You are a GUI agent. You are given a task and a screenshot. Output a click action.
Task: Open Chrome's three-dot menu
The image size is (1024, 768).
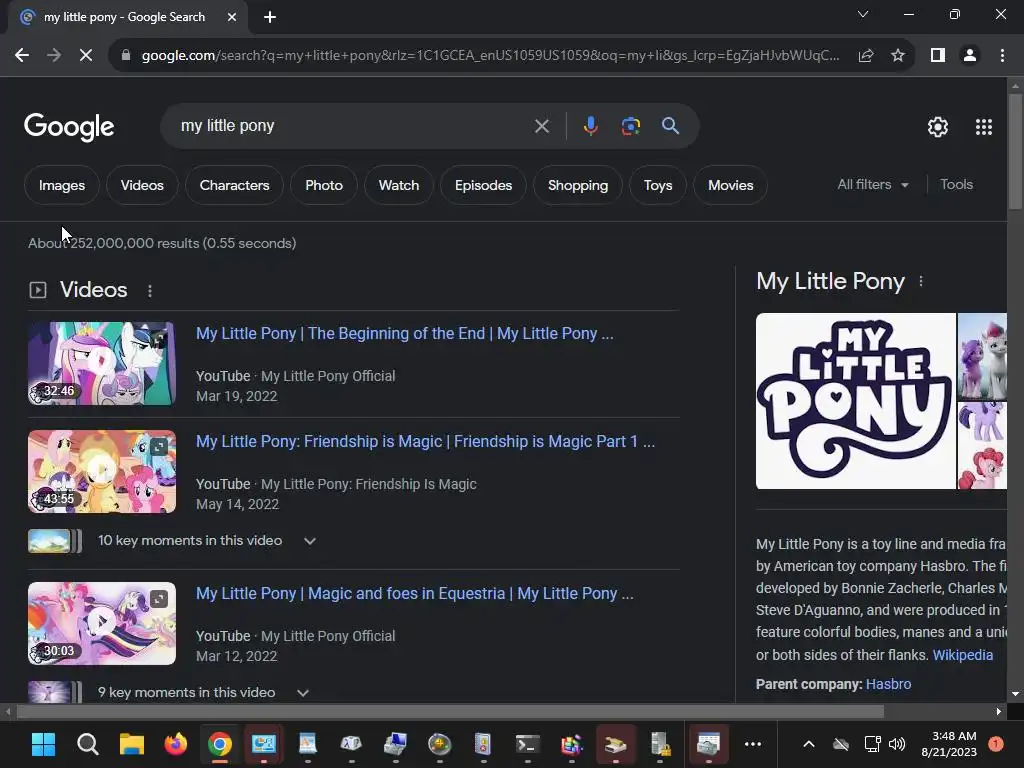[1002, 56]
